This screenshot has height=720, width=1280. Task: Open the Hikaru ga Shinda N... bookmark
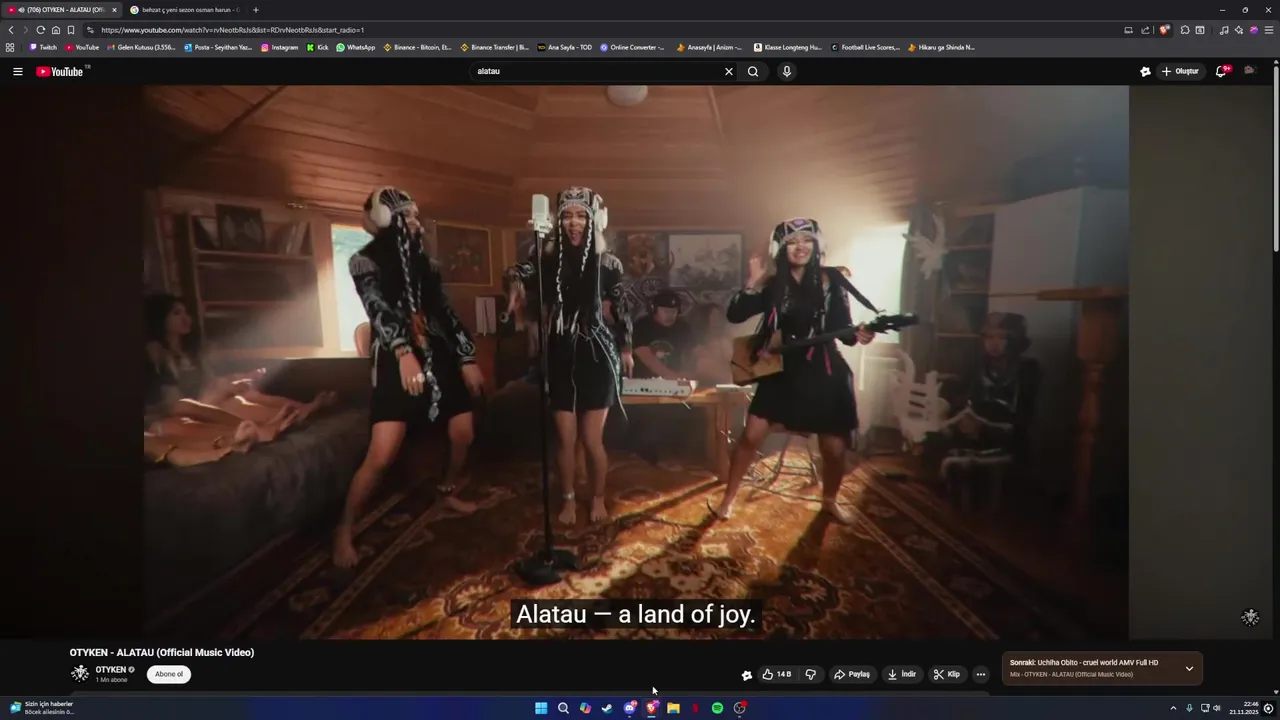(x=941, y=47)
